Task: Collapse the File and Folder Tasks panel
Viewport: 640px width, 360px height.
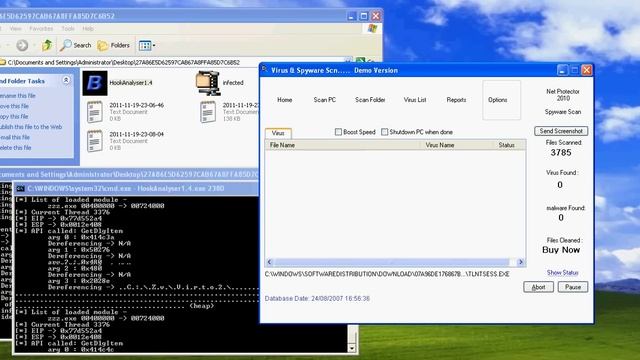Action: tap(66, 80)
